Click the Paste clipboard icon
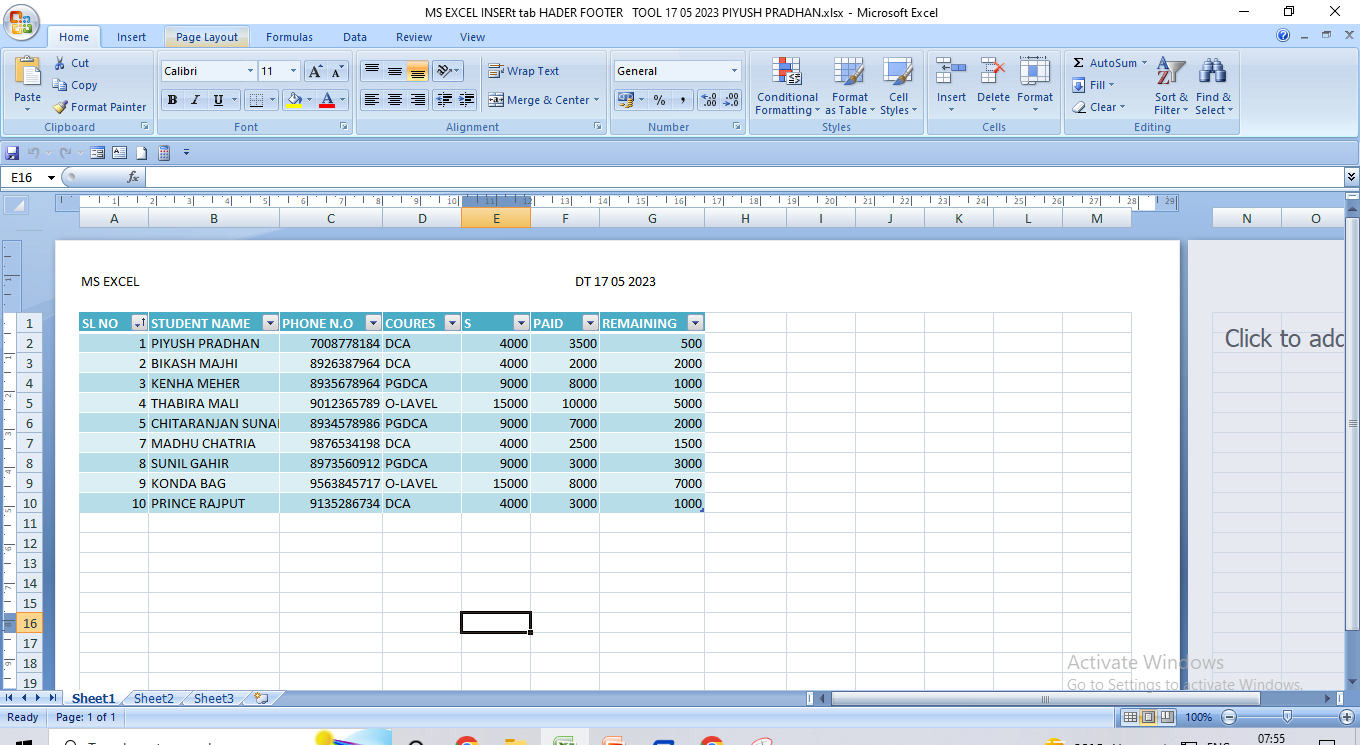1360x745 pixels. (28, 73)
